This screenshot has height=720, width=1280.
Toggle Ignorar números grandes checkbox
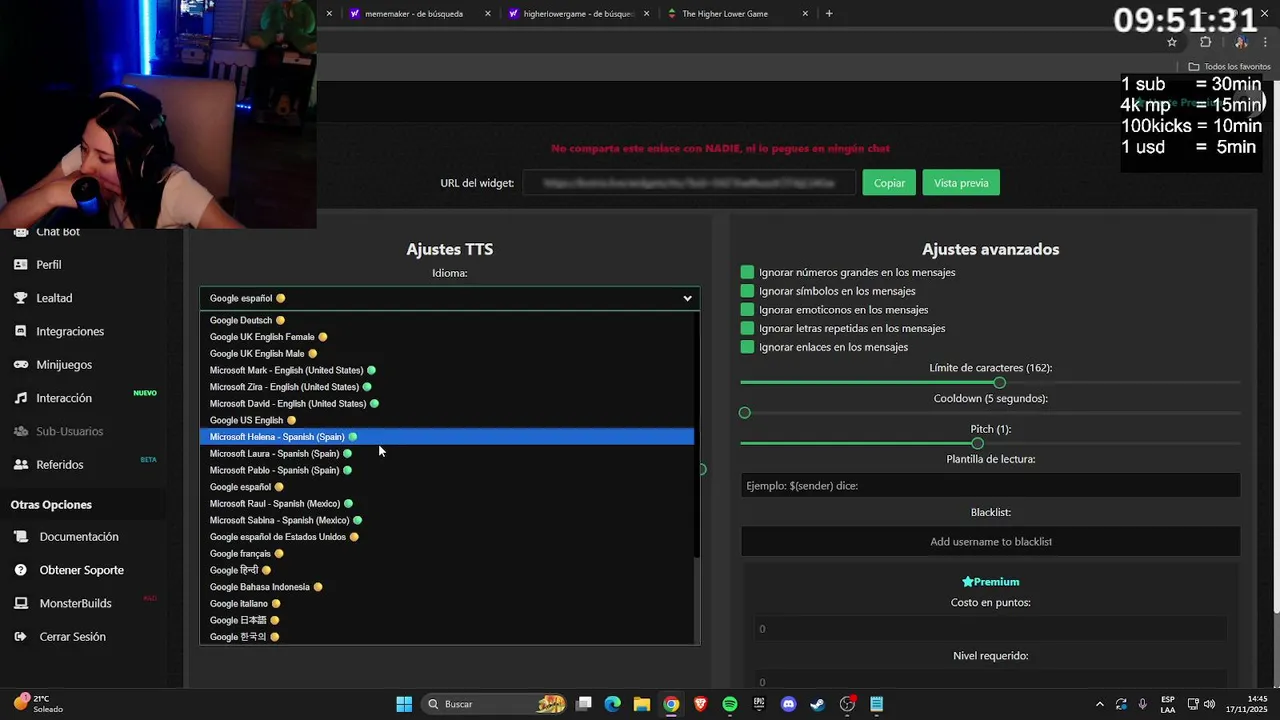pyautogui.click(x=747, y=272)
